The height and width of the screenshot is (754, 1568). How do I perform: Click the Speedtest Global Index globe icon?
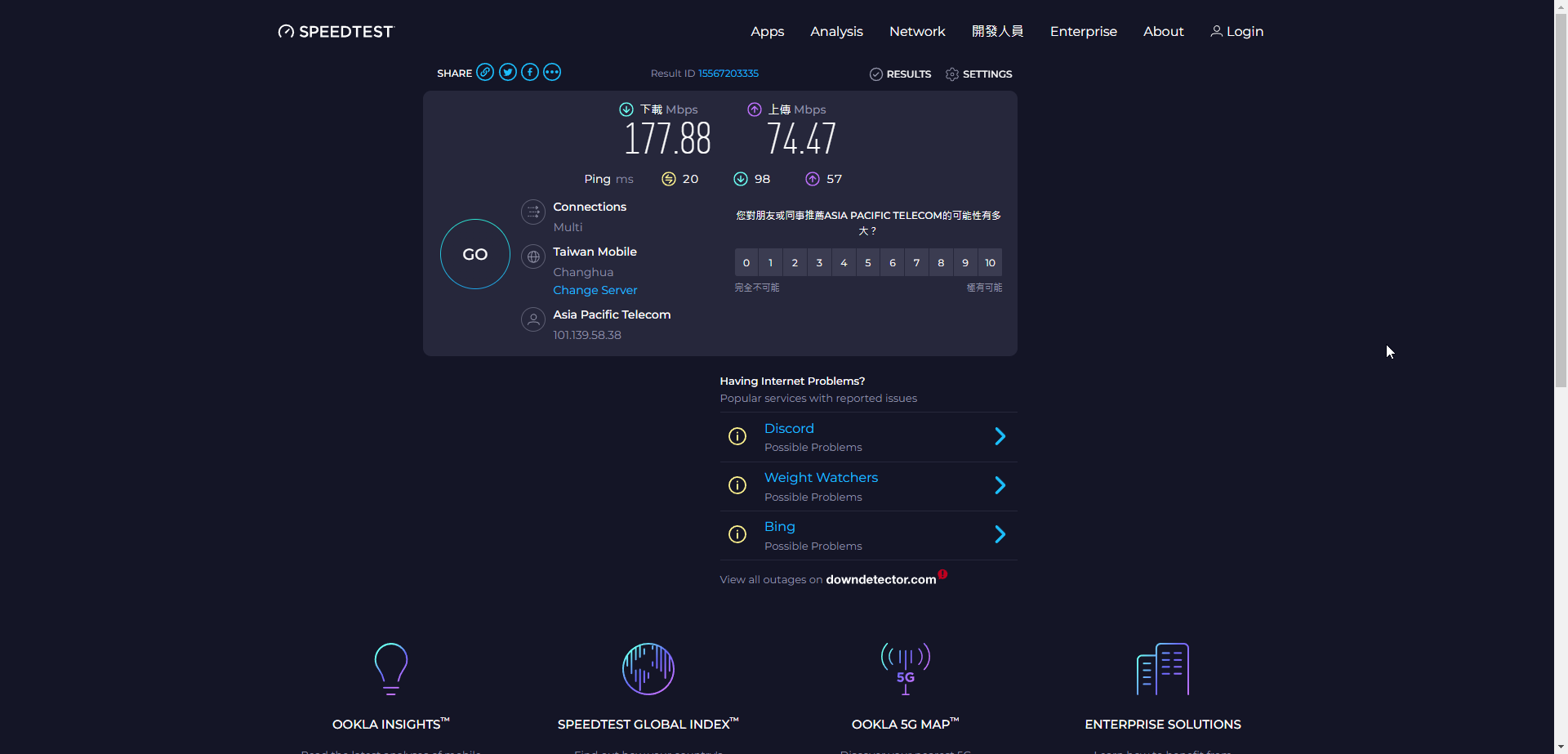tap(648, 668)
